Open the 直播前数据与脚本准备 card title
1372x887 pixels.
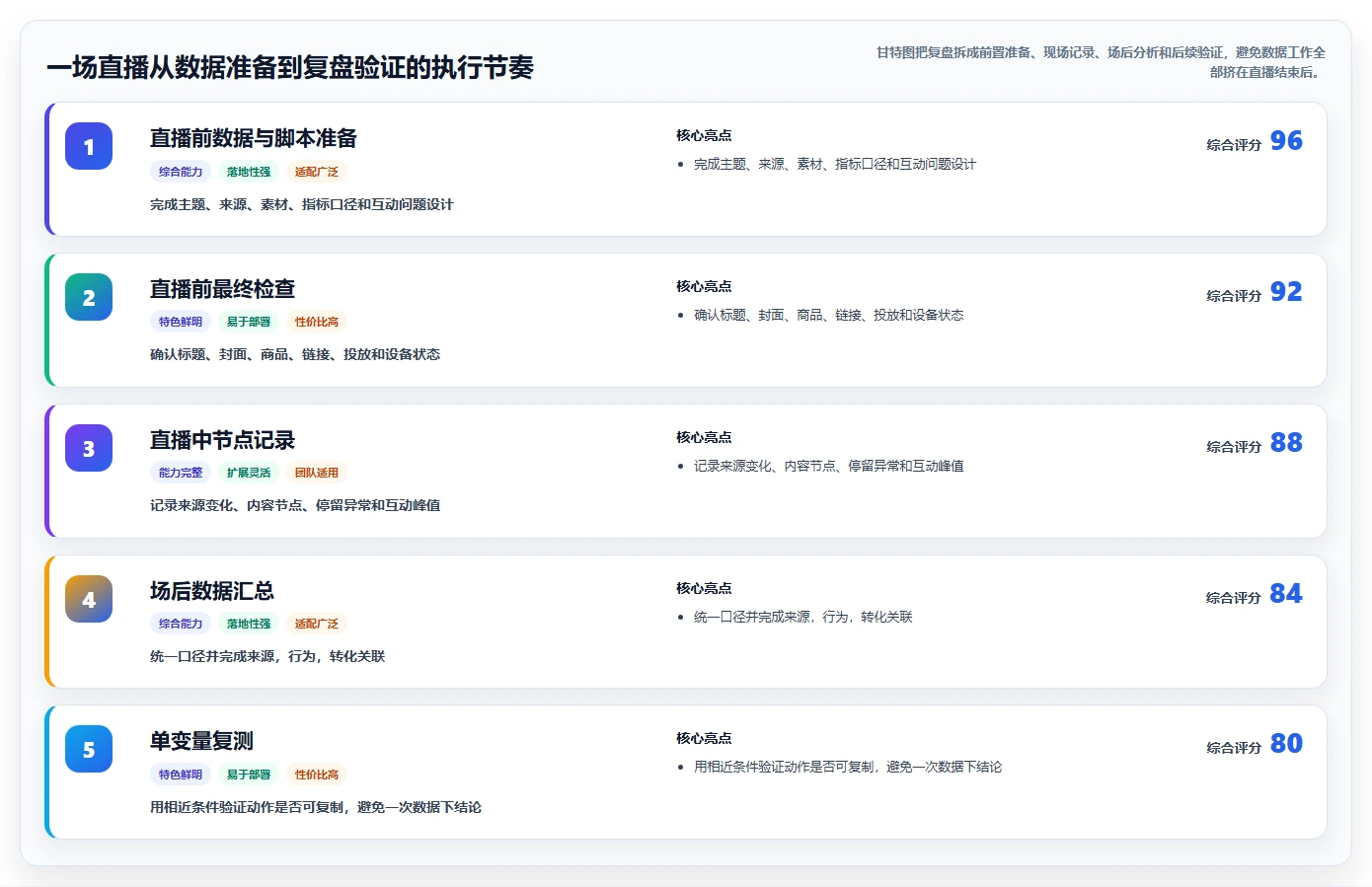pyautogui.click(x=254, y=138)
